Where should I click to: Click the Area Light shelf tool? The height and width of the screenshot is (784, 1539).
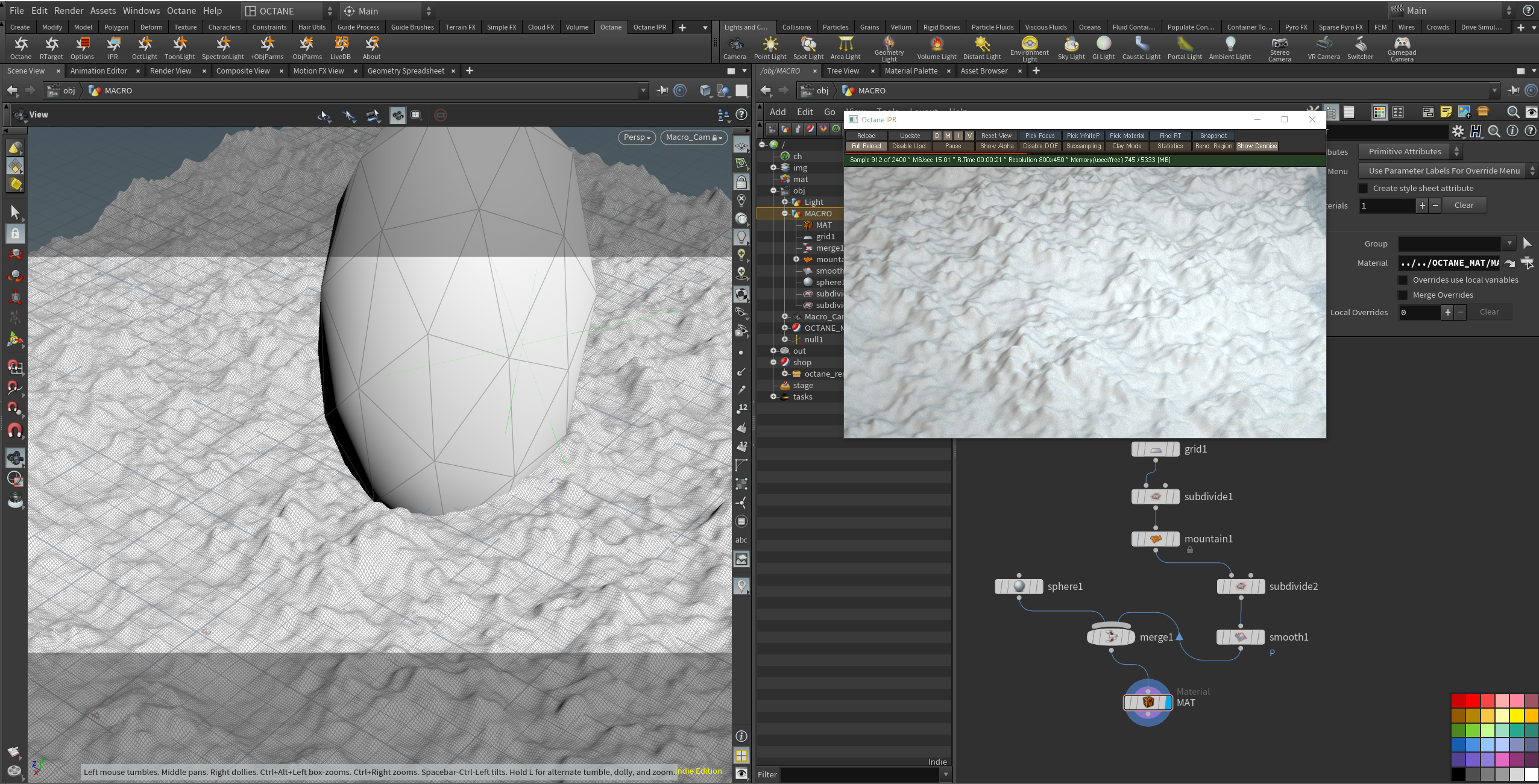click(x=845, y=47)
